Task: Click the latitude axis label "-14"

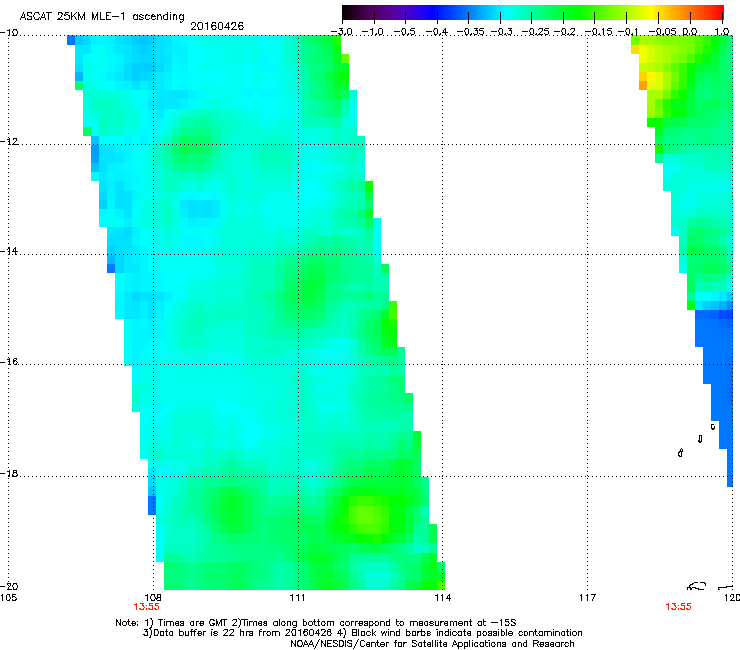Action: [x=9, y=251]
